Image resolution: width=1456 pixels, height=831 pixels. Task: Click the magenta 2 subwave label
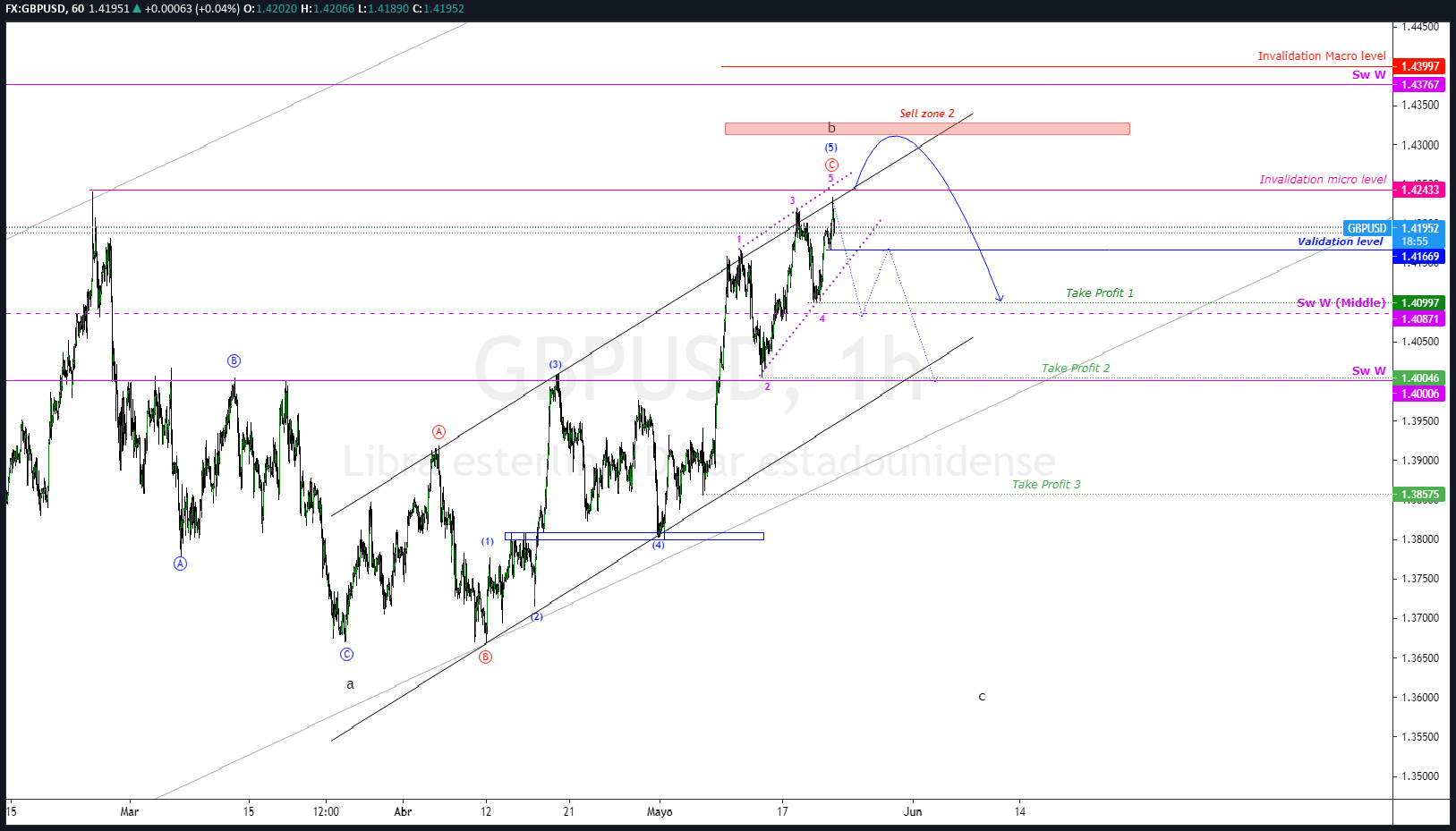767,386
